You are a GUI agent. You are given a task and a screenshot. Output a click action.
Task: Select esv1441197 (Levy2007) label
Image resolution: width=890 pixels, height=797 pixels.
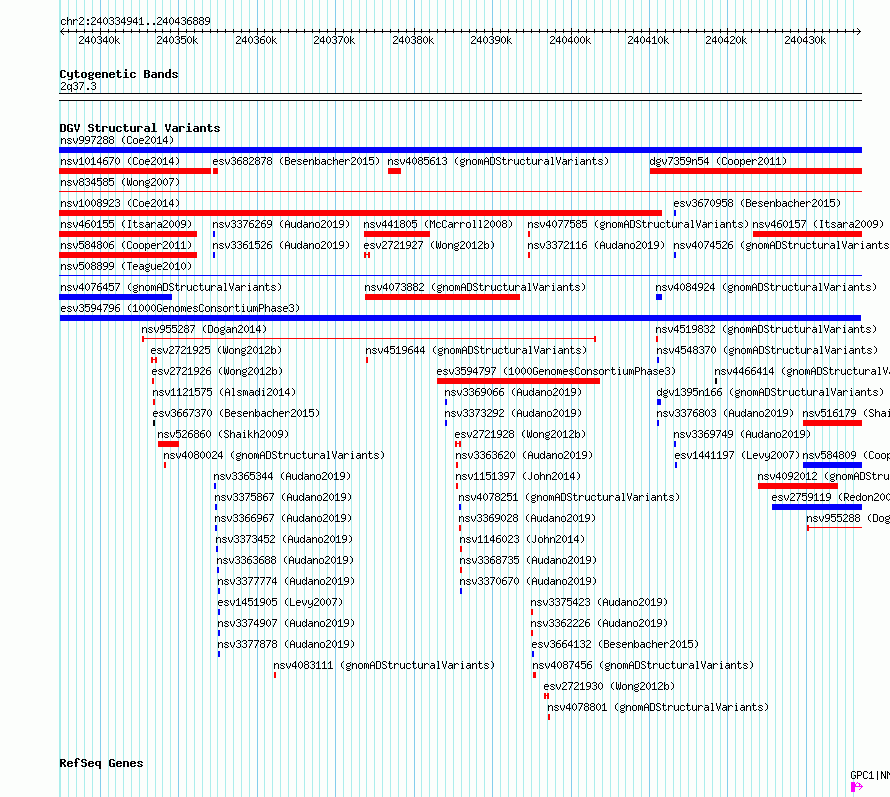[x=737, y=455]
